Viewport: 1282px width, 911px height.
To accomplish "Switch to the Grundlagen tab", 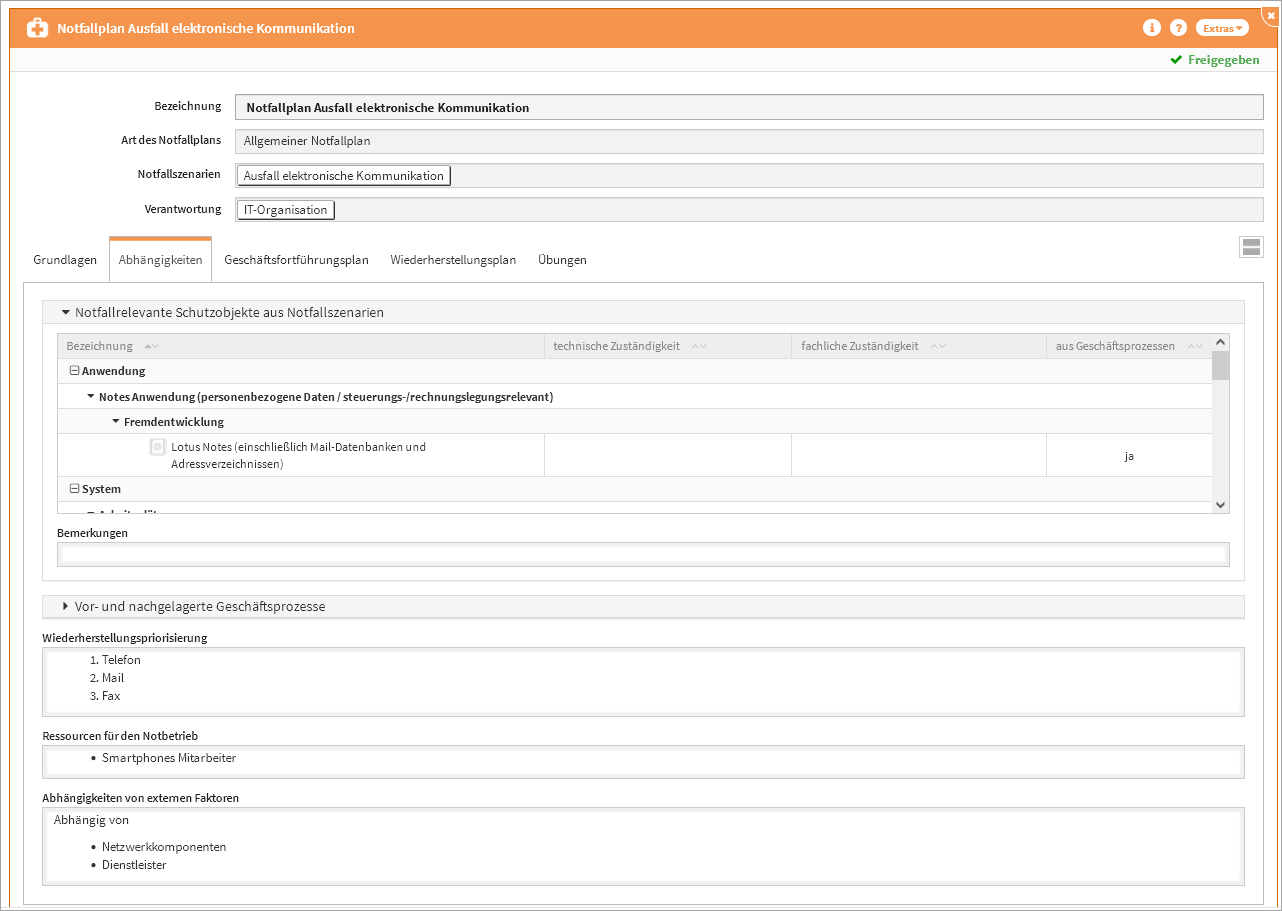I will 65,260.
